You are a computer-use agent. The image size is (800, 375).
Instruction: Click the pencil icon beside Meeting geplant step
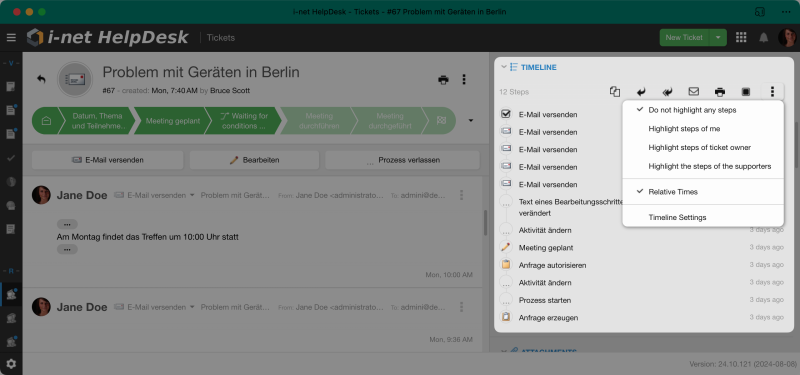coord(506,247)
